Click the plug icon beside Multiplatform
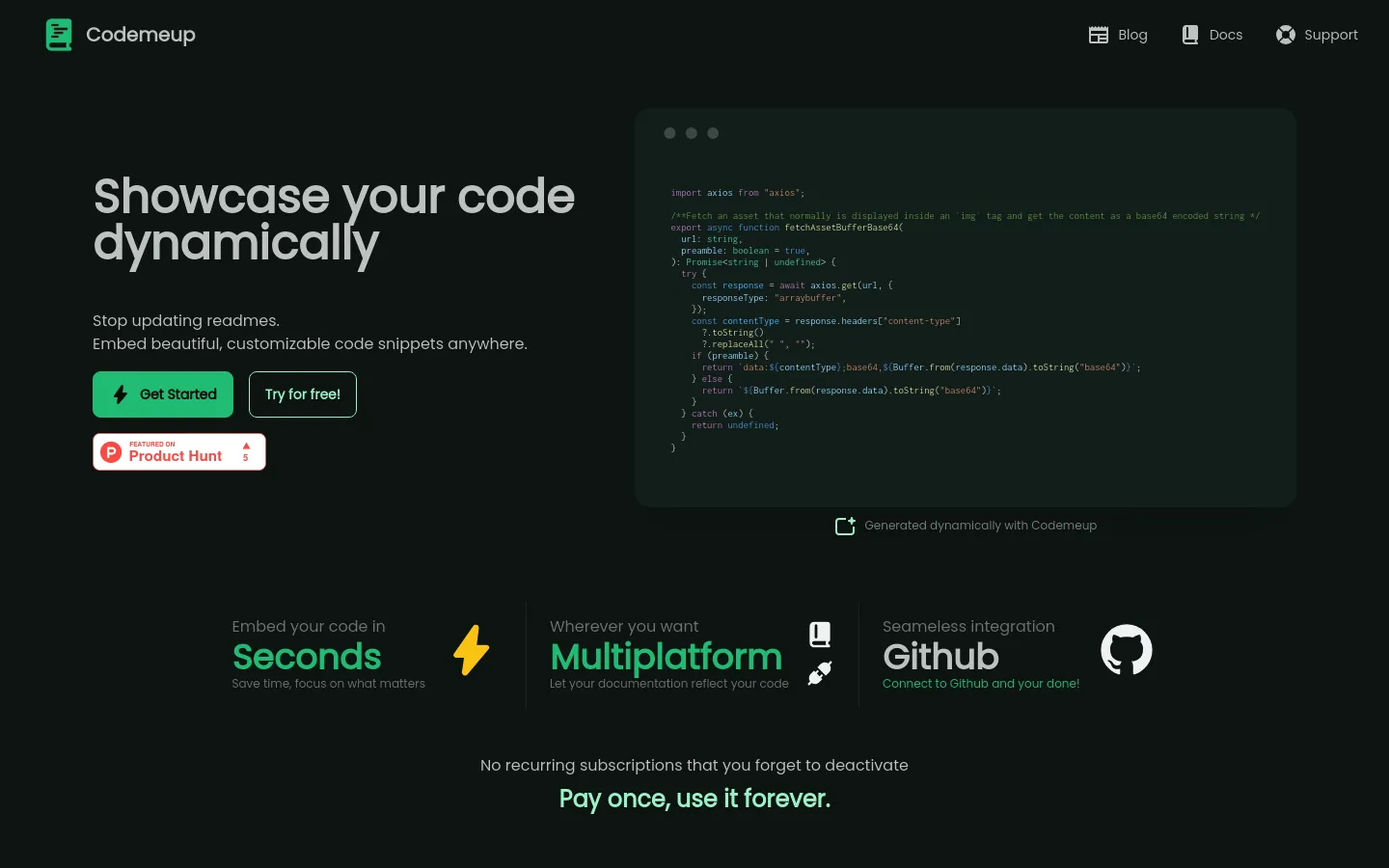Viewport: 1389px width, 868px height. pos(820,672)
